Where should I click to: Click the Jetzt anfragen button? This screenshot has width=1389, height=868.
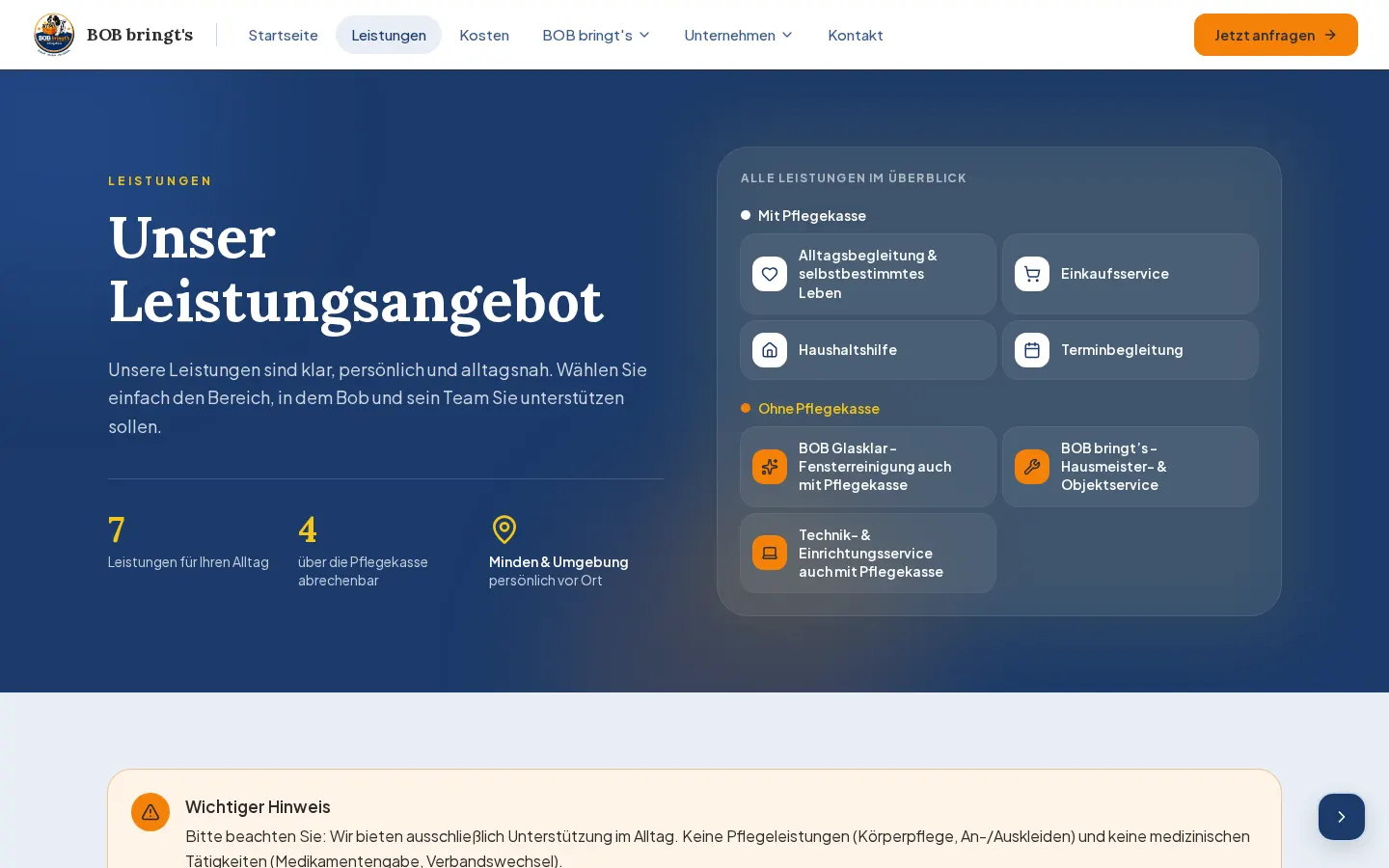[1275, 35]
